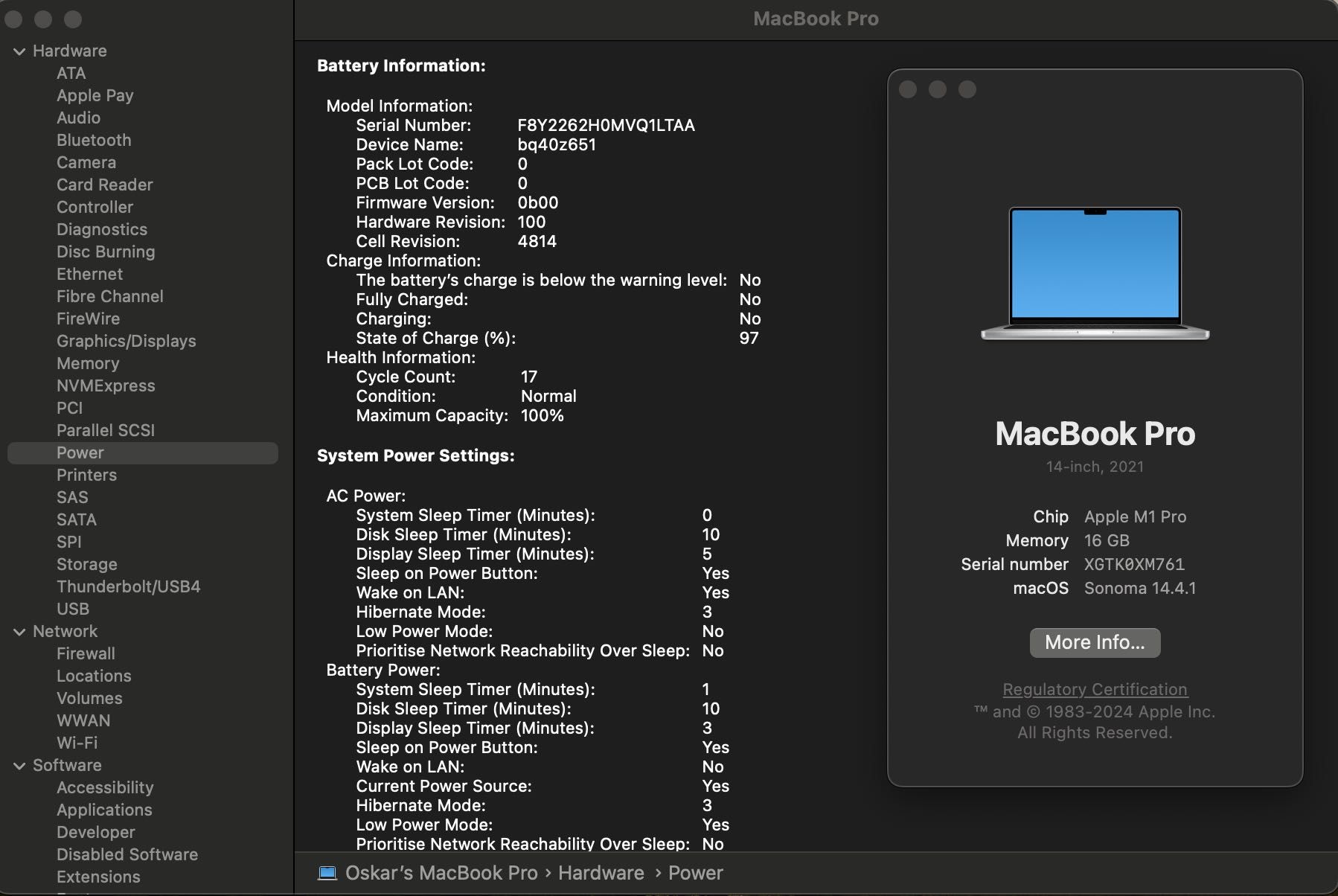Select SAS in the sidebar
The height and width of the screenshot is (896, 1338).
point(72,497)
